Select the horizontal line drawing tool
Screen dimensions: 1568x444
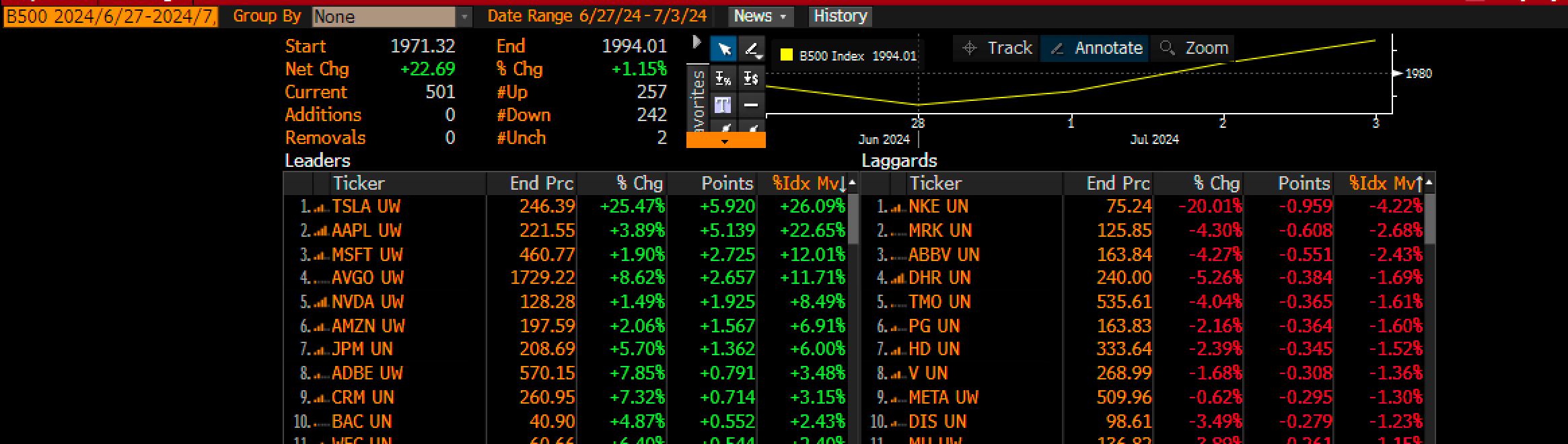(x=752, y=105)
